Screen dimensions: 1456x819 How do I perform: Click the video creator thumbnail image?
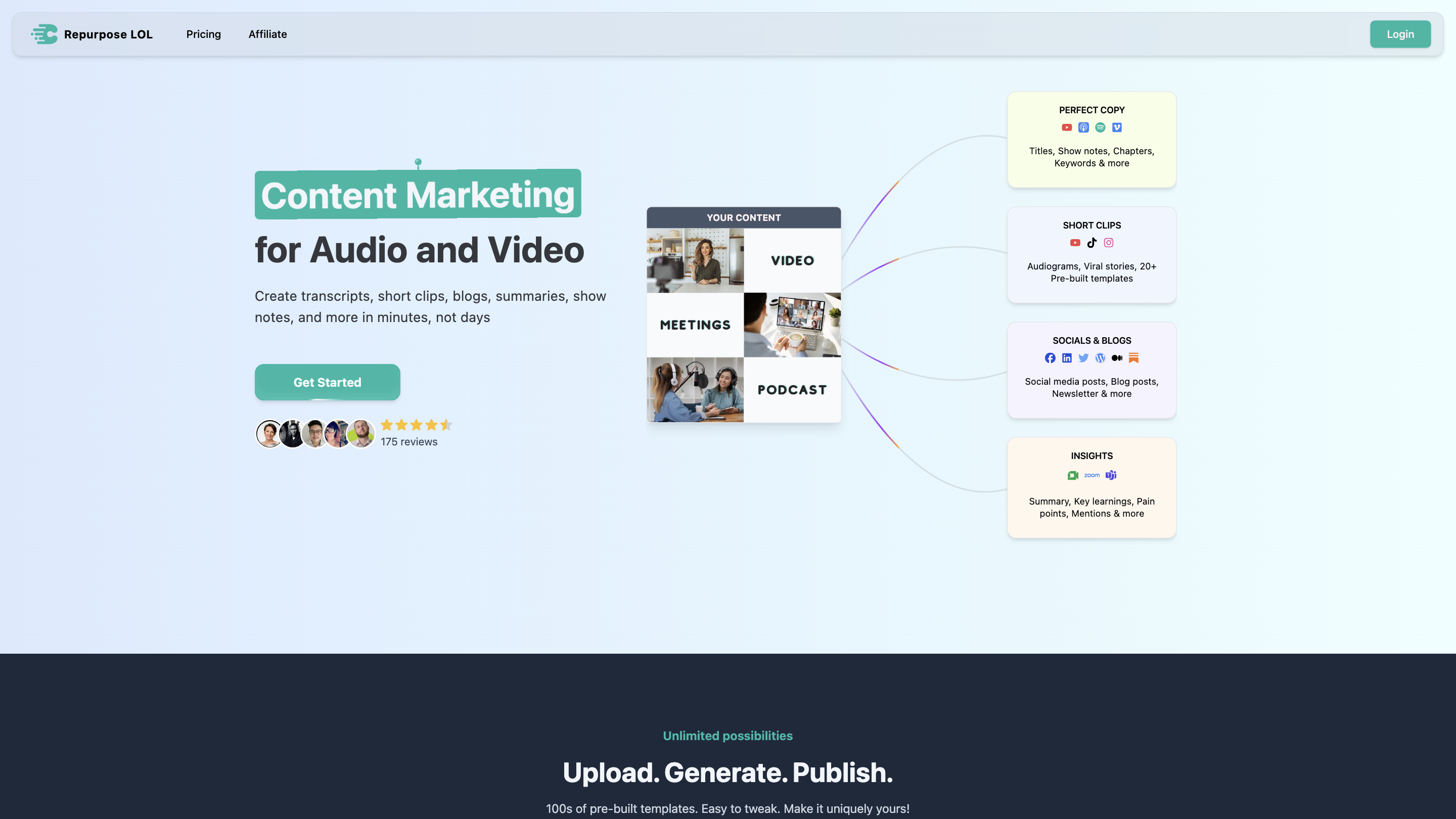(695, 260)
